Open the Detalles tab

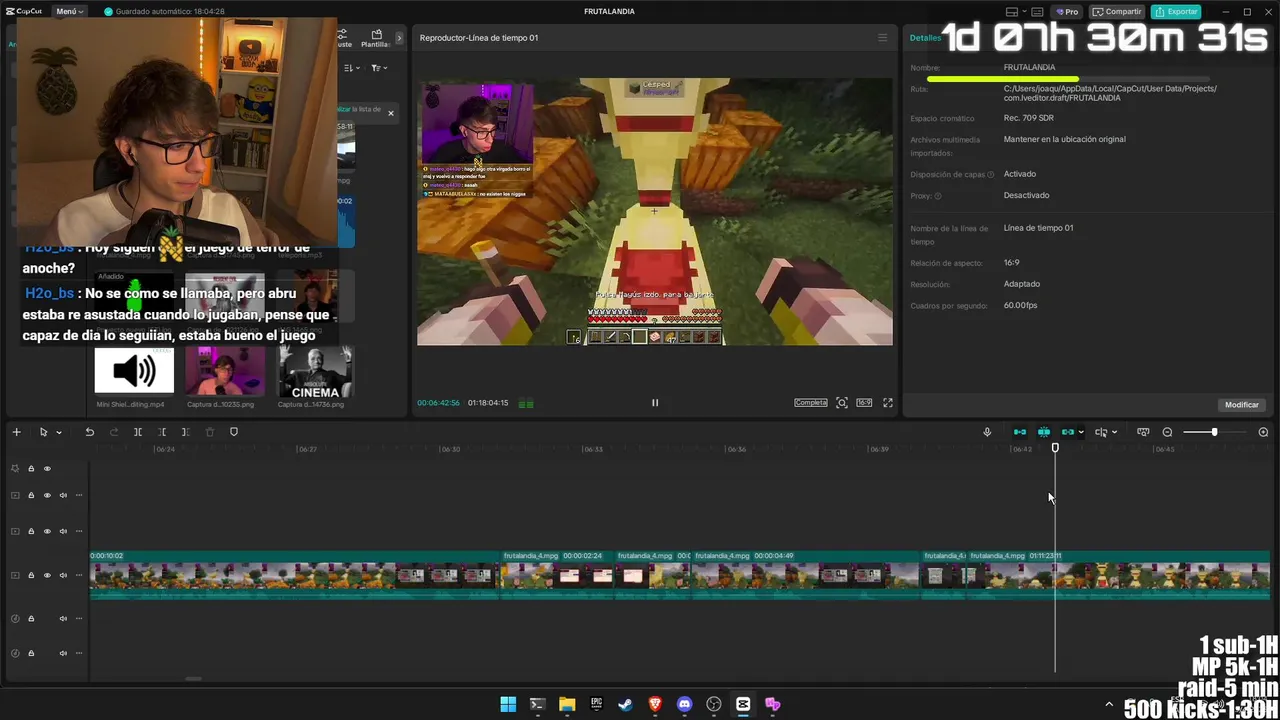click(x=925, y=38)
